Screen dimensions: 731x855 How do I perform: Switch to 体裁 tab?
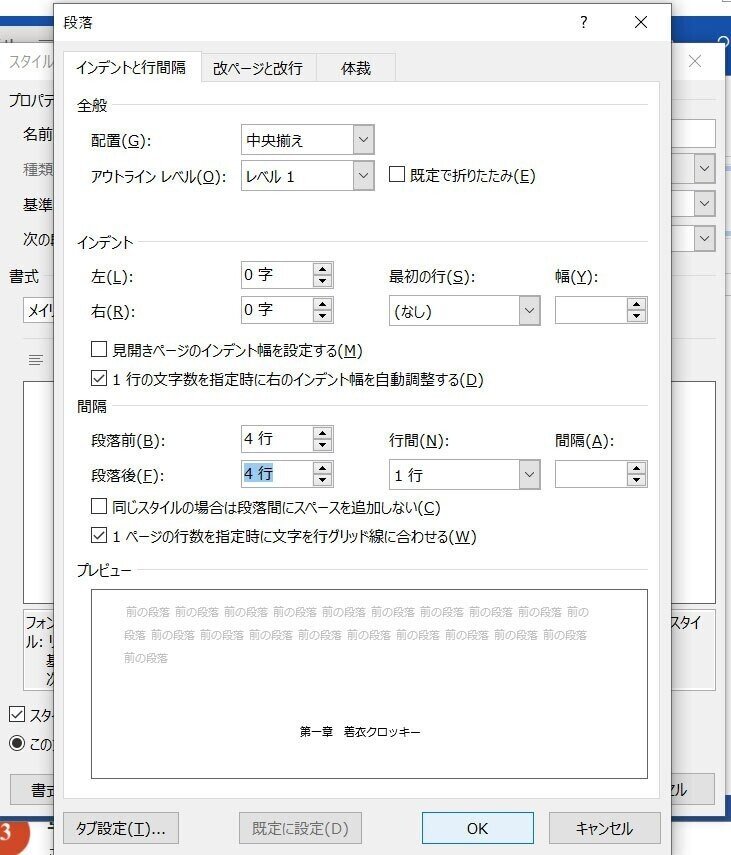point(356,68)
